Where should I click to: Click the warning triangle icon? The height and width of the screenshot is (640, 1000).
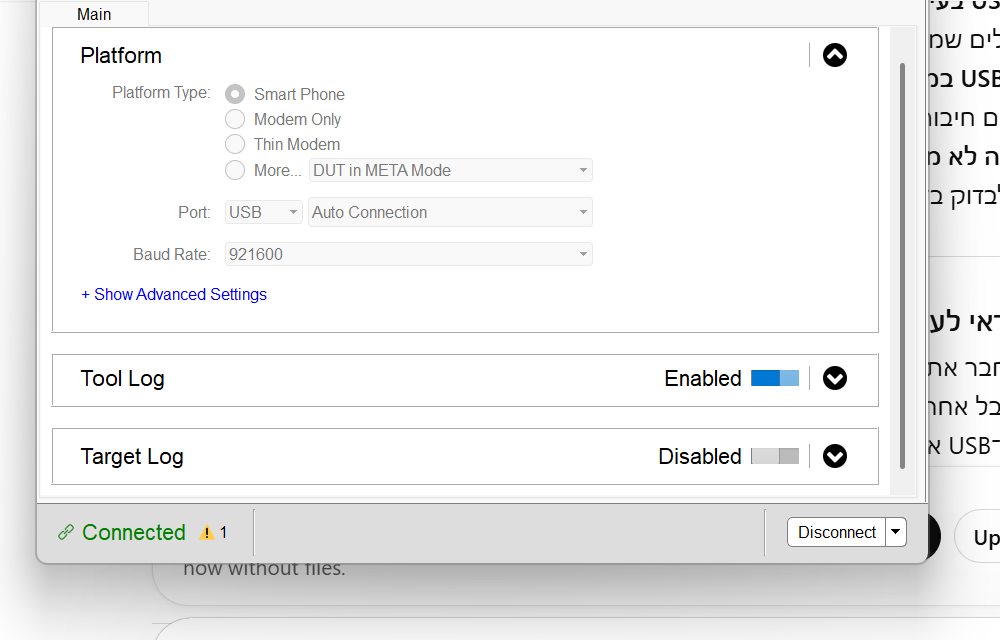(207, 532)
